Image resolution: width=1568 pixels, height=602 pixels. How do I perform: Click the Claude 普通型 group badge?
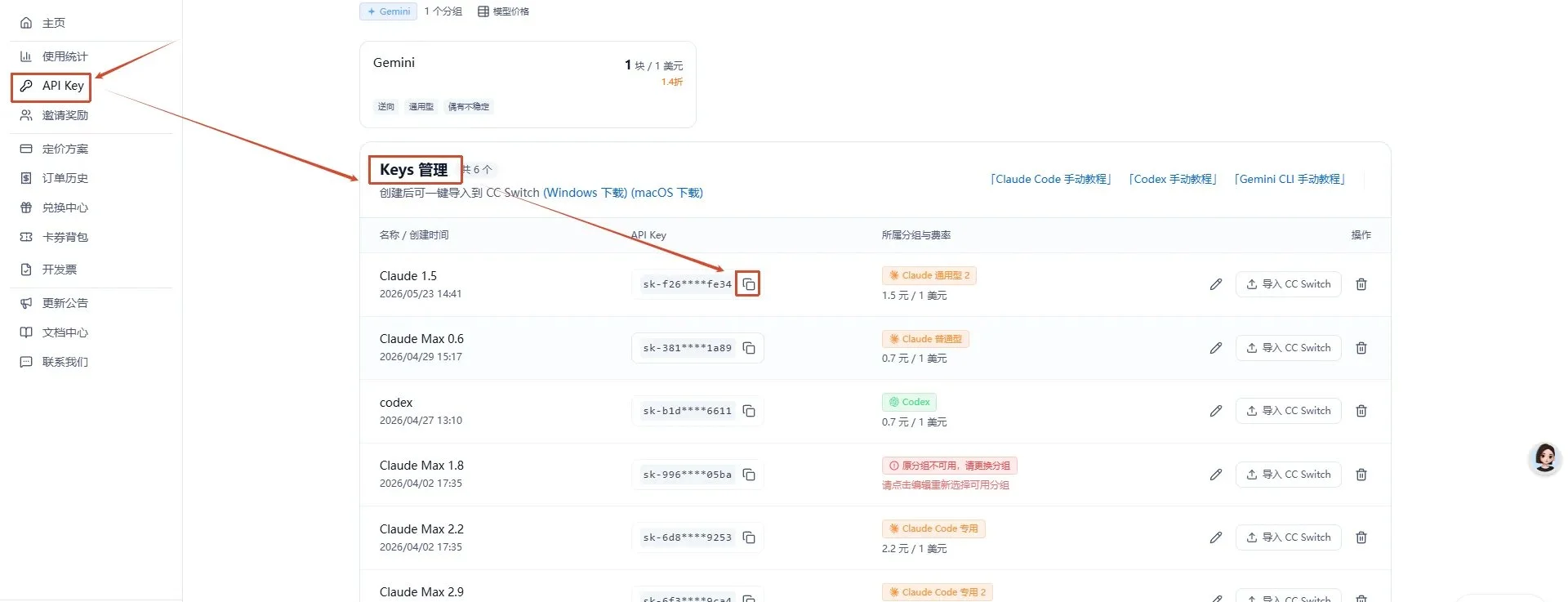click(925, 339)
